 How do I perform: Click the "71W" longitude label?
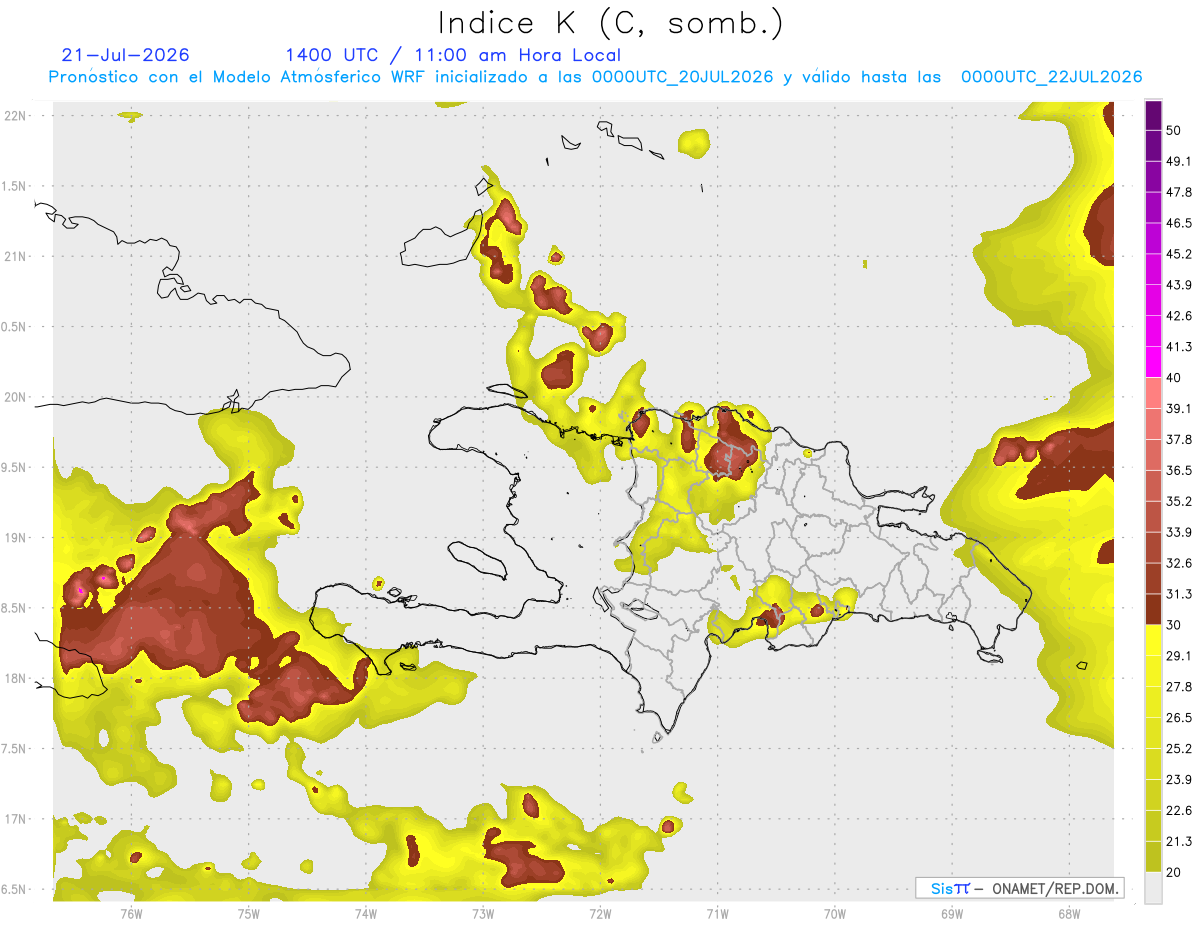717,913
